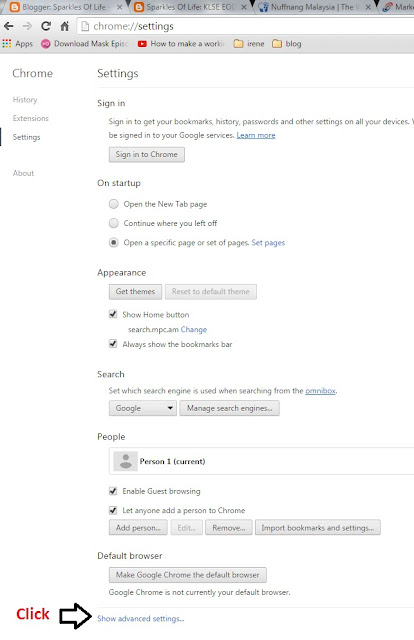Click the Home button icon

tap(65, 27)
